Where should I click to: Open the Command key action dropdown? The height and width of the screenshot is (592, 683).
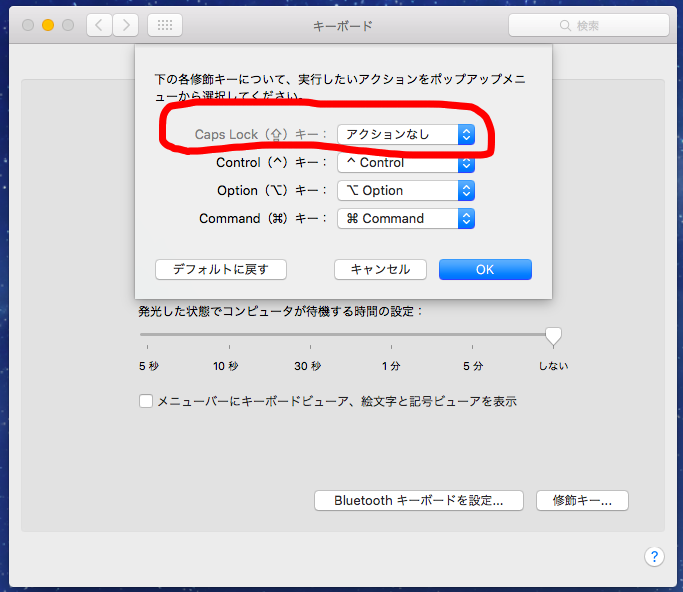pyautogui.click(x=406, y=218)
